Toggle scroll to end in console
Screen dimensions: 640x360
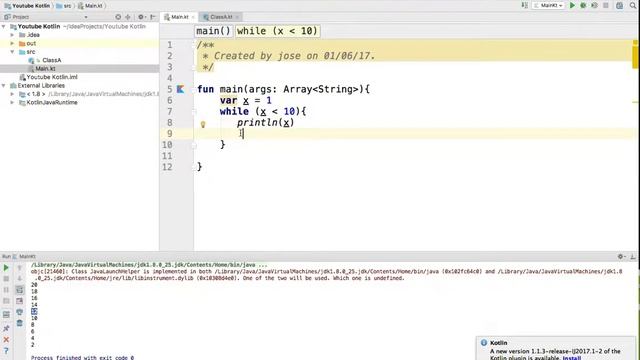tap(20, 301)
